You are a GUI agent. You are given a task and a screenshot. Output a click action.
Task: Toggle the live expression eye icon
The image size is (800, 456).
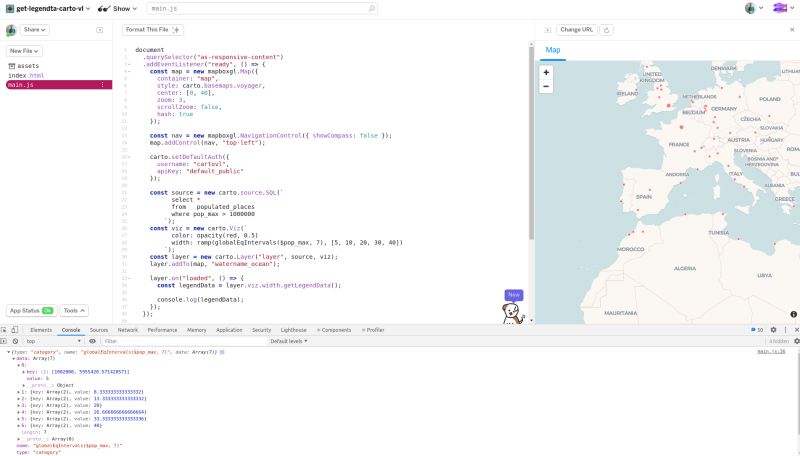[92, 341]
